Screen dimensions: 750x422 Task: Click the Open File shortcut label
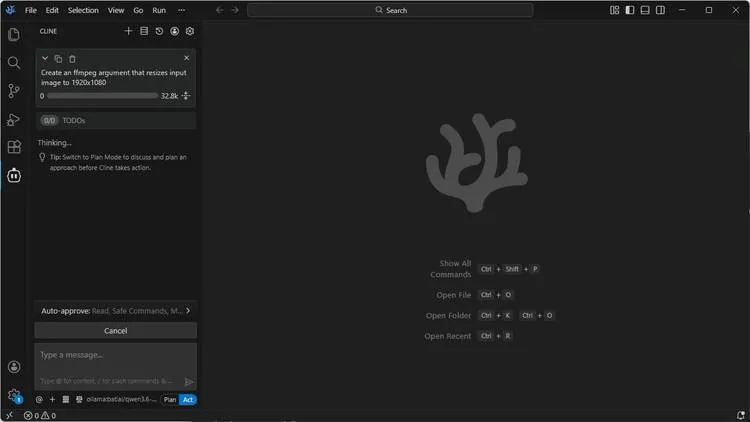[453, 295]
